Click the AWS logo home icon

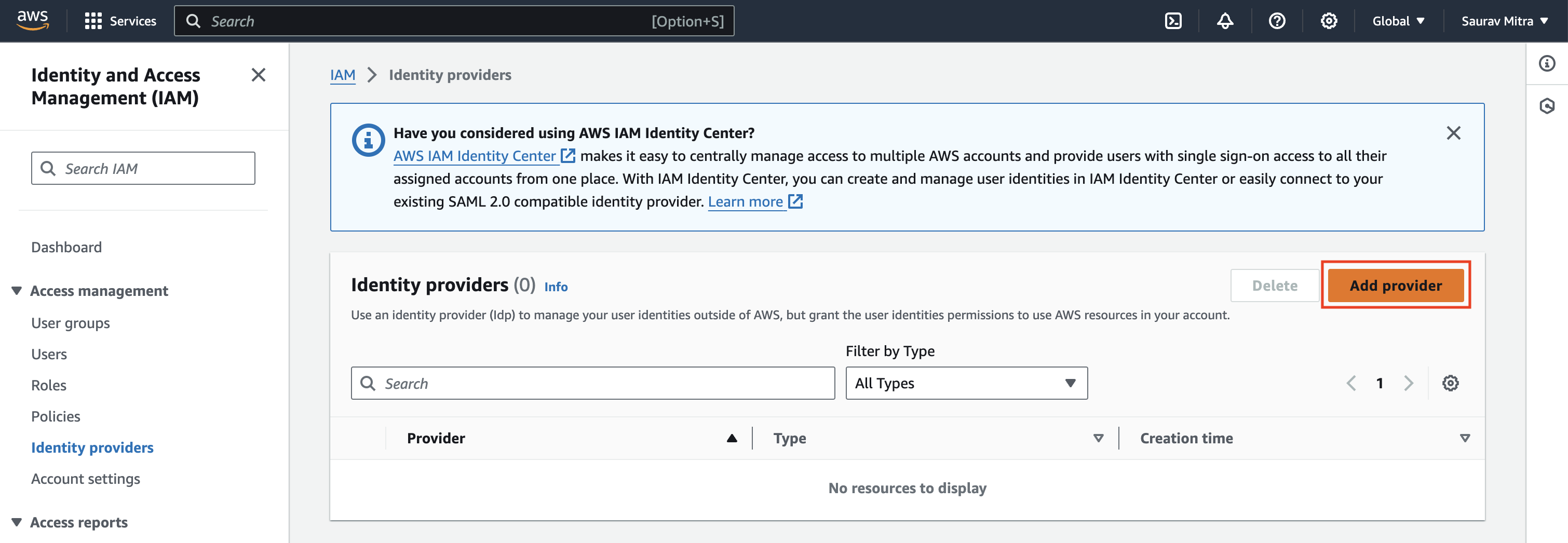pyautogui.click(x=33, y=20)
